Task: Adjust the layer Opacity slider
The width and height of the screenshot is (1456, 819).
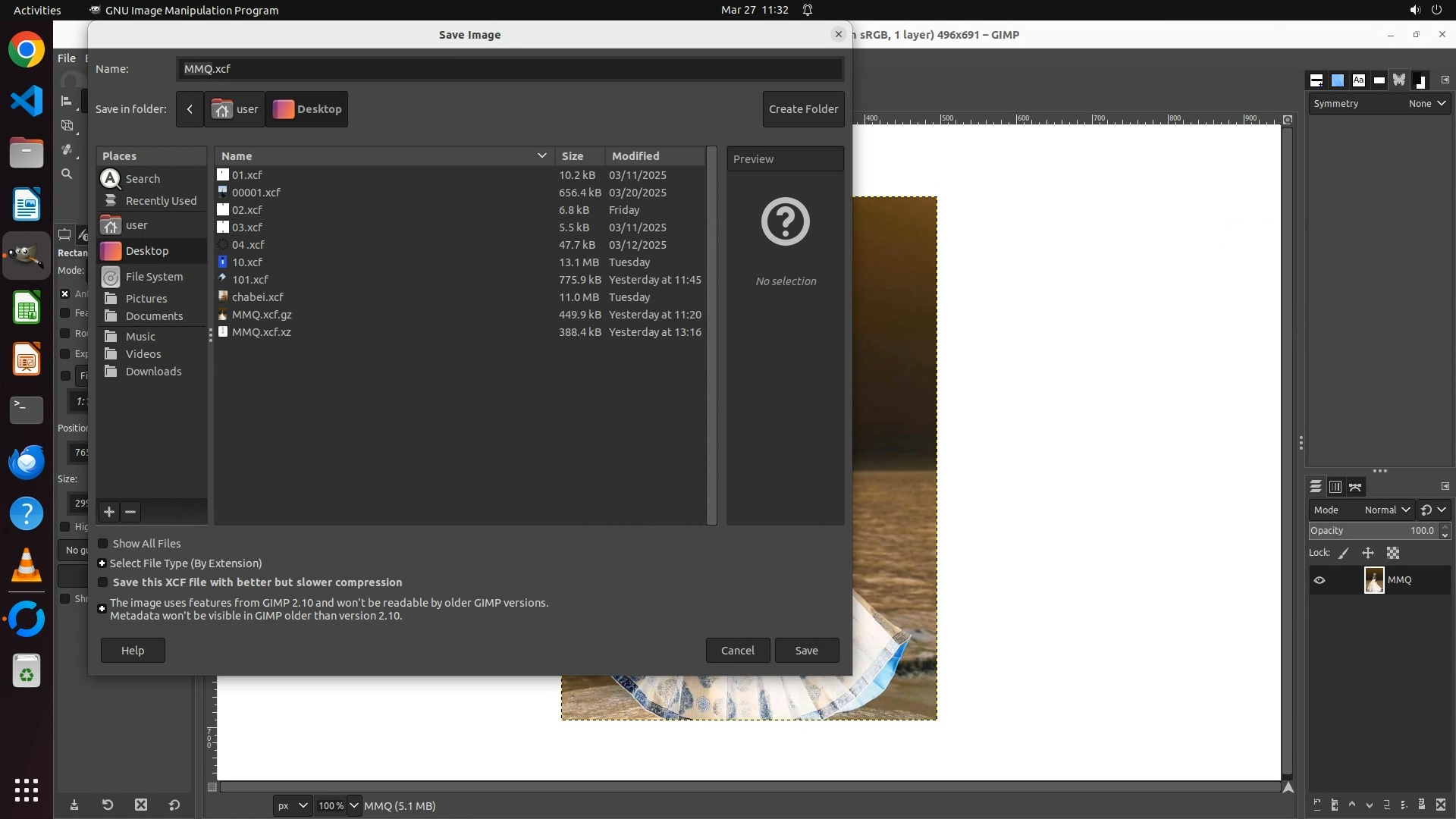Action: 1373,531
